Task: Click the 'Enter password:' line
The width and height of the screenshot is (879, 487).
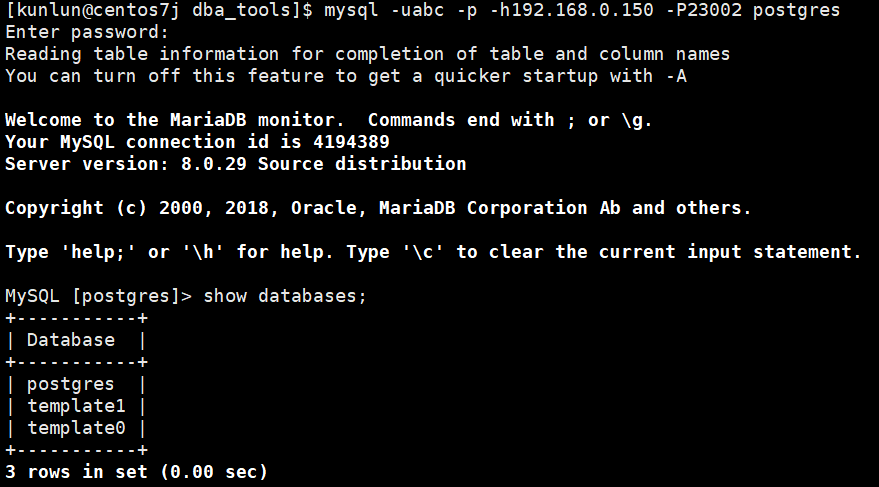Action: click(x=87, y=33)
